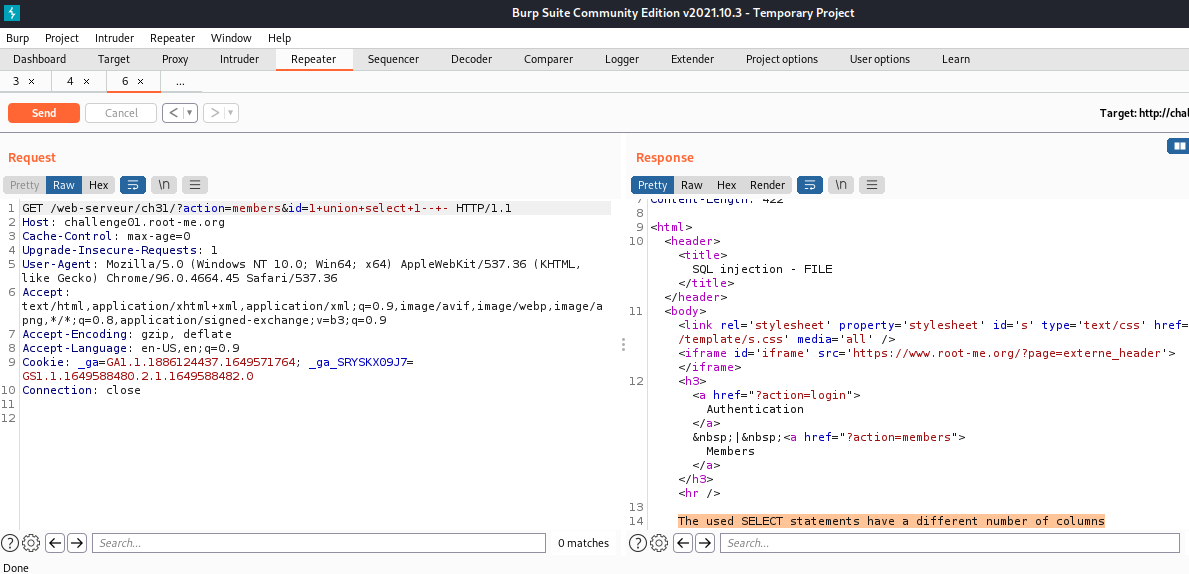The image size is (1189, 574).
Task: Switch to the Project options tab
Action: (782, 59)
